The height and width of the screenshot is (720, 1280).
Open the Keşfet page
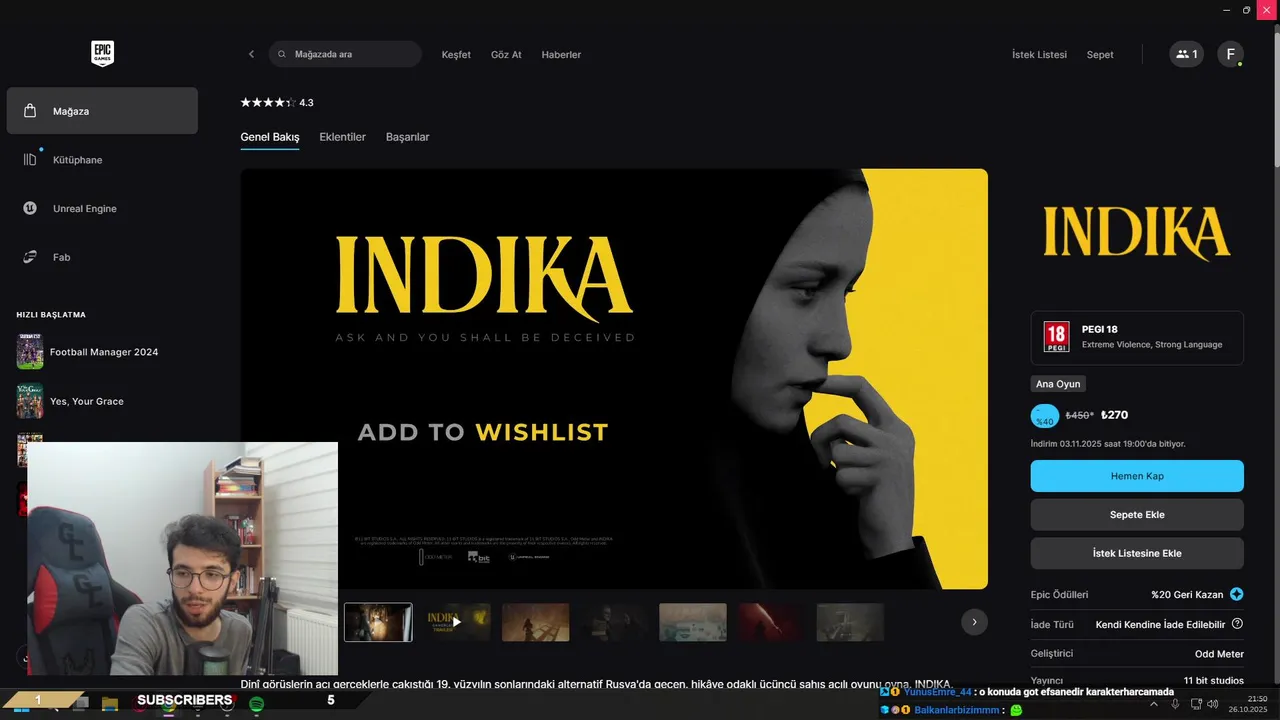point(456,55)
